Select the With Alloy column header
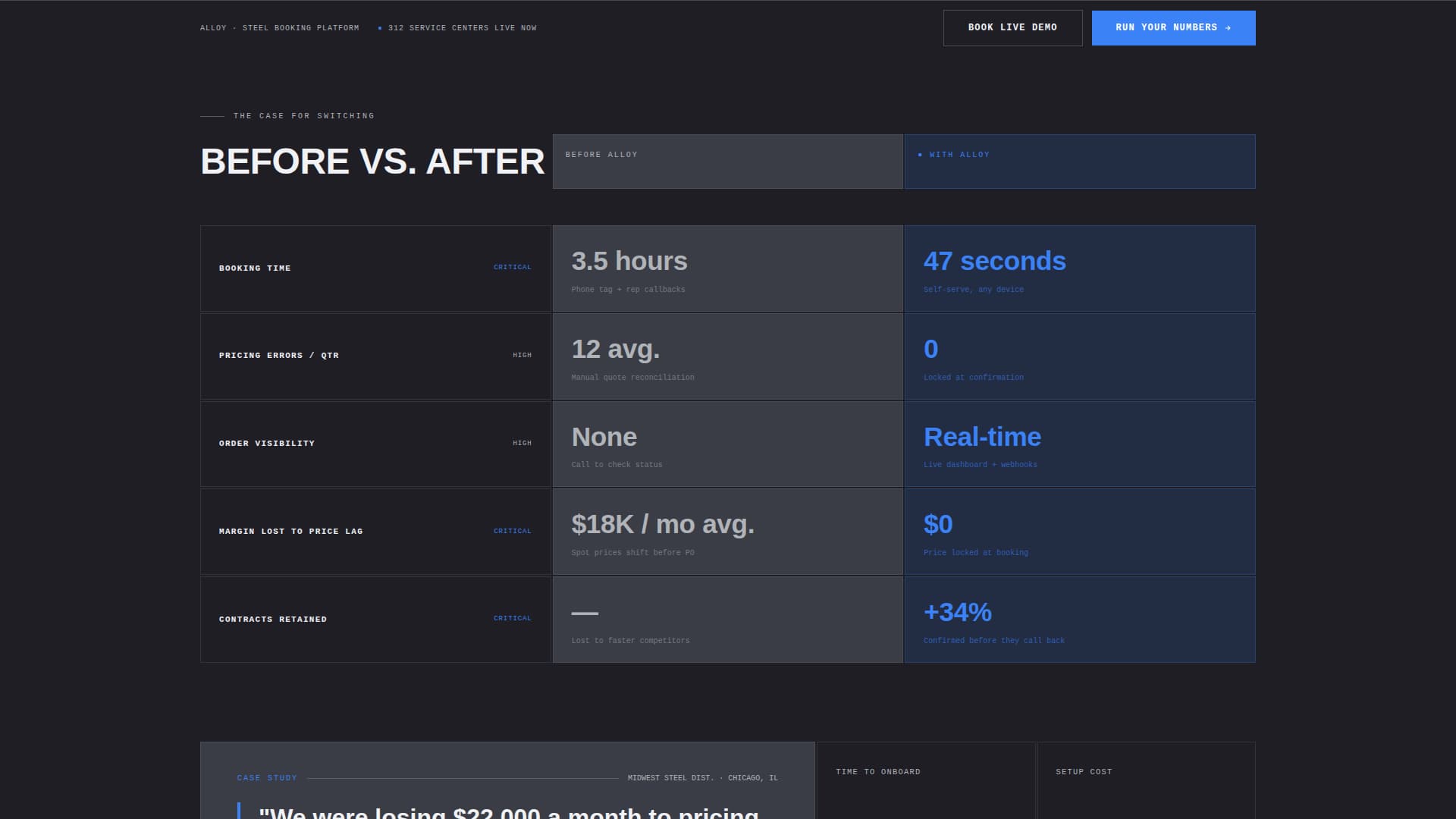 (x=1079, y=162)
